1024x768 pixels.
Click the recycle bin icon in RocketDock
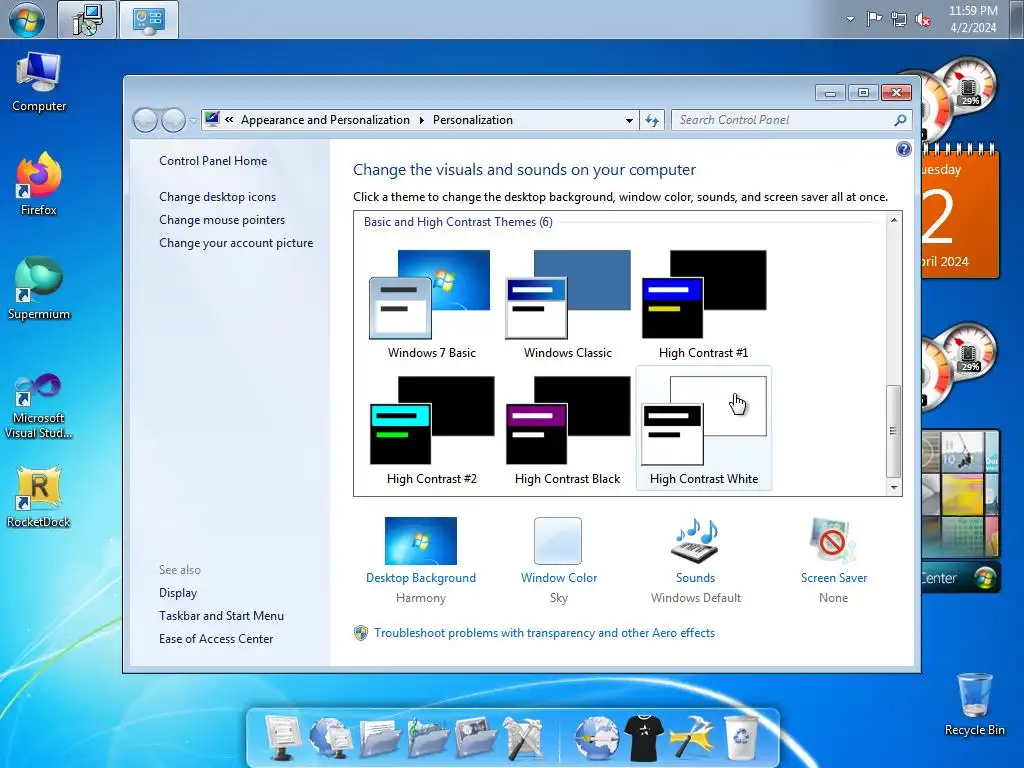tap(741, 738)
